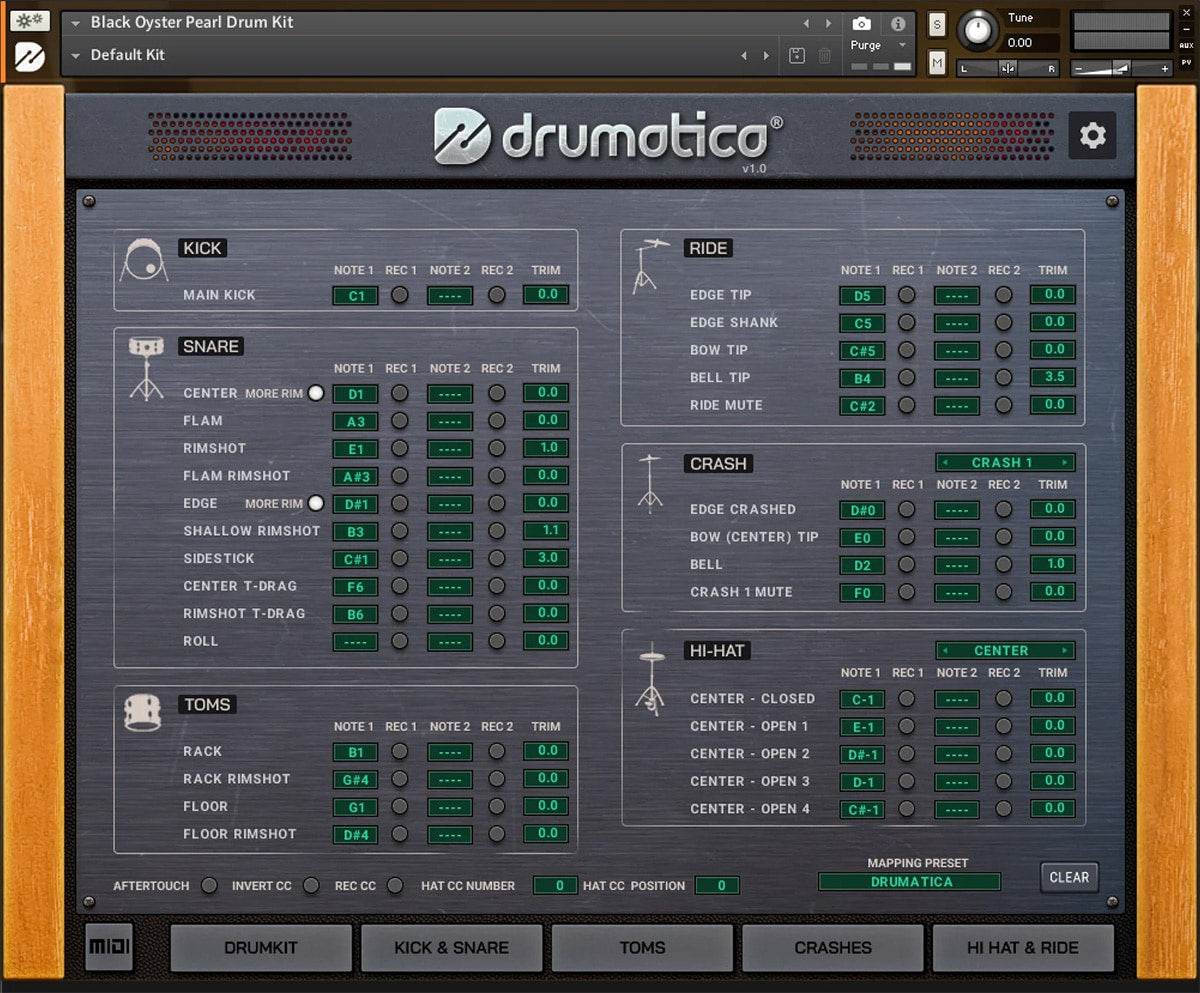Click the ride cymbal icon

pos(650,266)
